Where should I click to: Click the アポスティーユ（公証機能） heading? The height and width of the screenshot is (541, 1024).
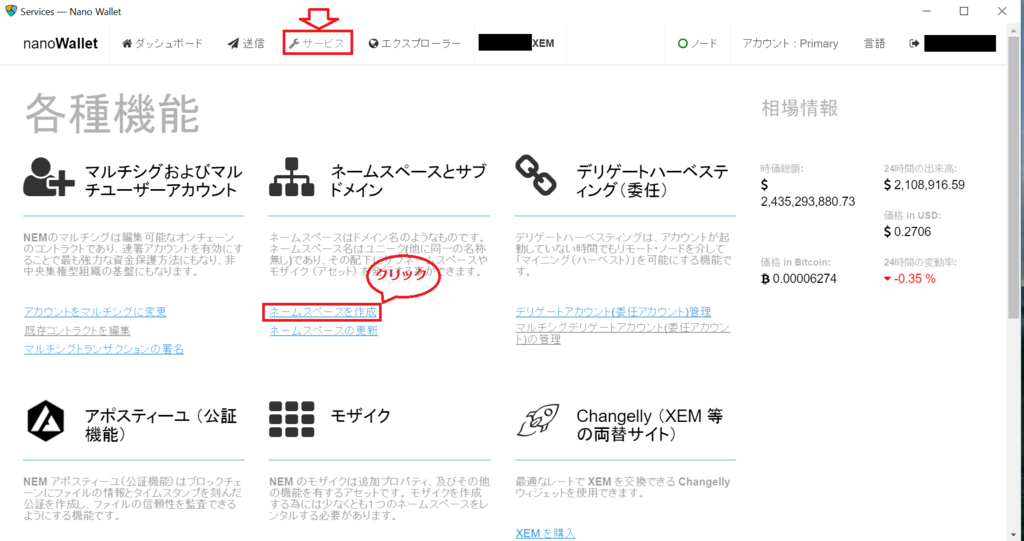[x=161, y=425]
